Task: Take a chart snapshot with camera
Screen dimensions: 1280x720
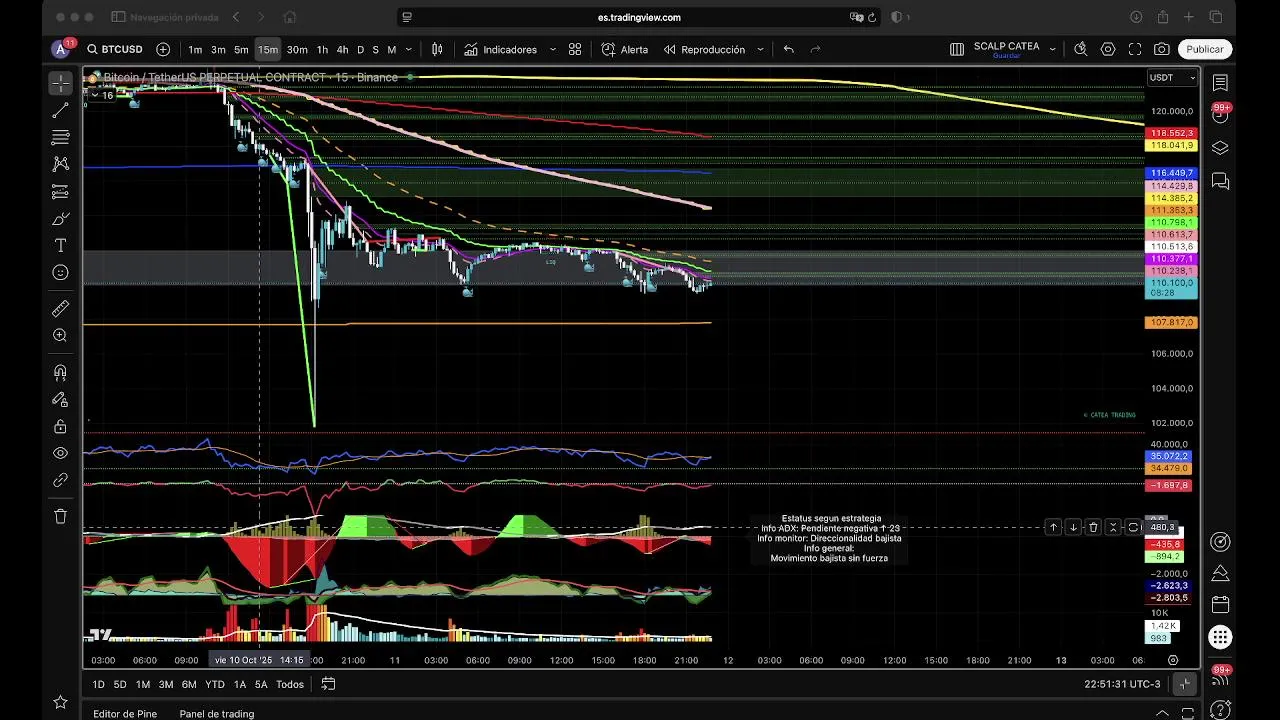Action: coord(1162,49)
